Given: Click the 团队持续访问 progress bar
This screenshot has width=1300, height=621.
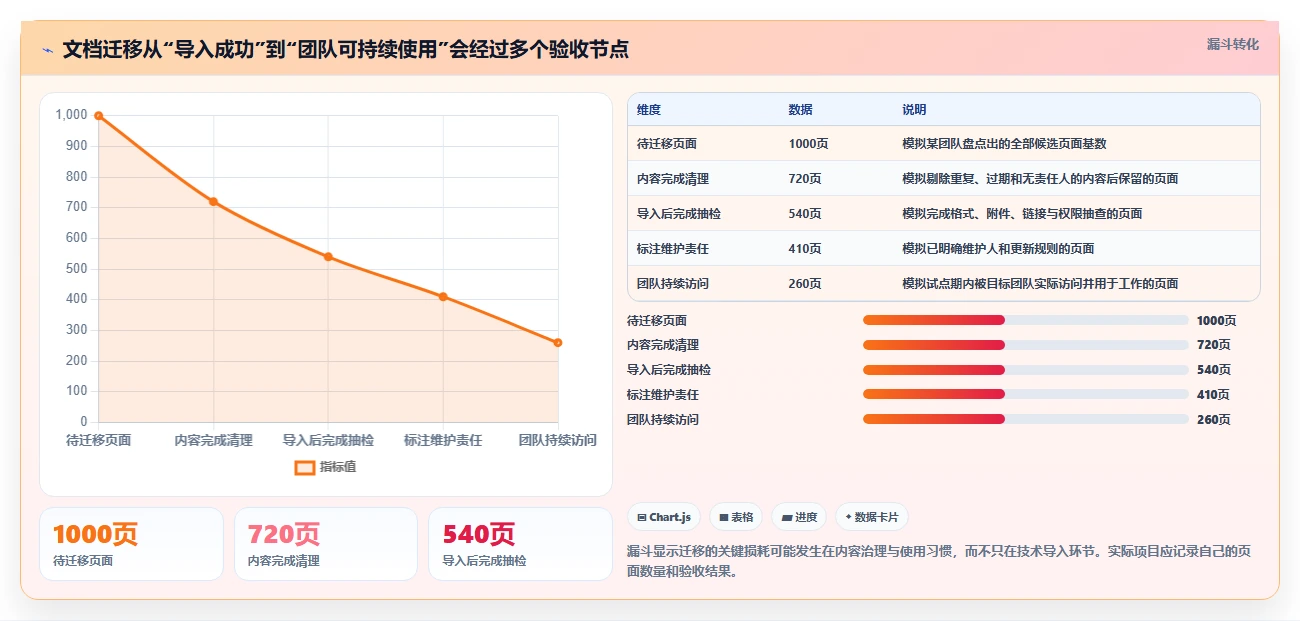Looking at the screenshot, I should tap(1026, 420).
